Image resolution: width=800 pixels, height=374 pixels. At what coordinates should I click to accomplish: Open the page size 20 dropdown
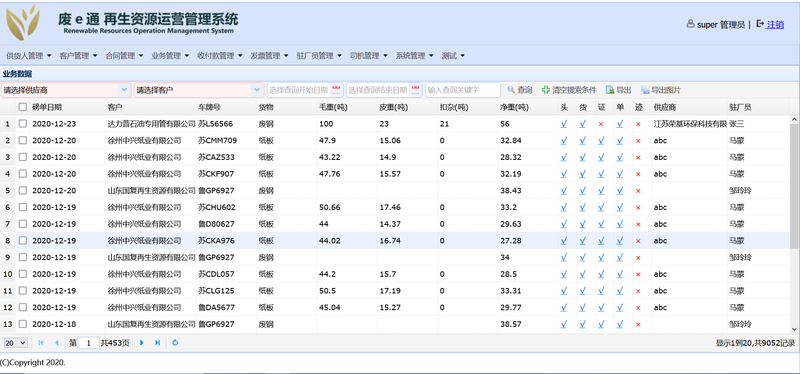point(16,343)
